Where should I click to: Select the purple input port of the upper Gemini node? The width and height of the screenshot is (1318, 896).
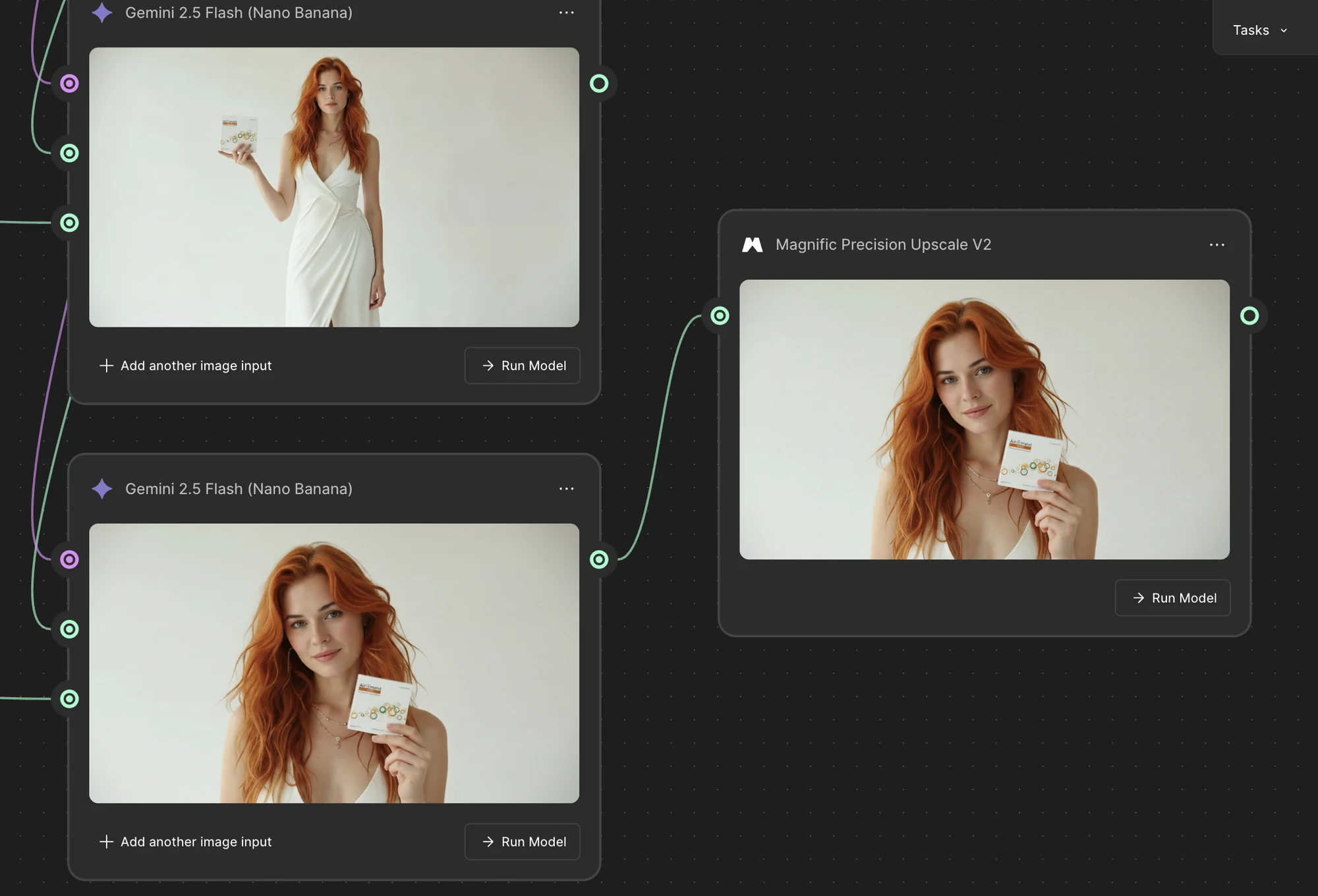[x=69, y=84]
